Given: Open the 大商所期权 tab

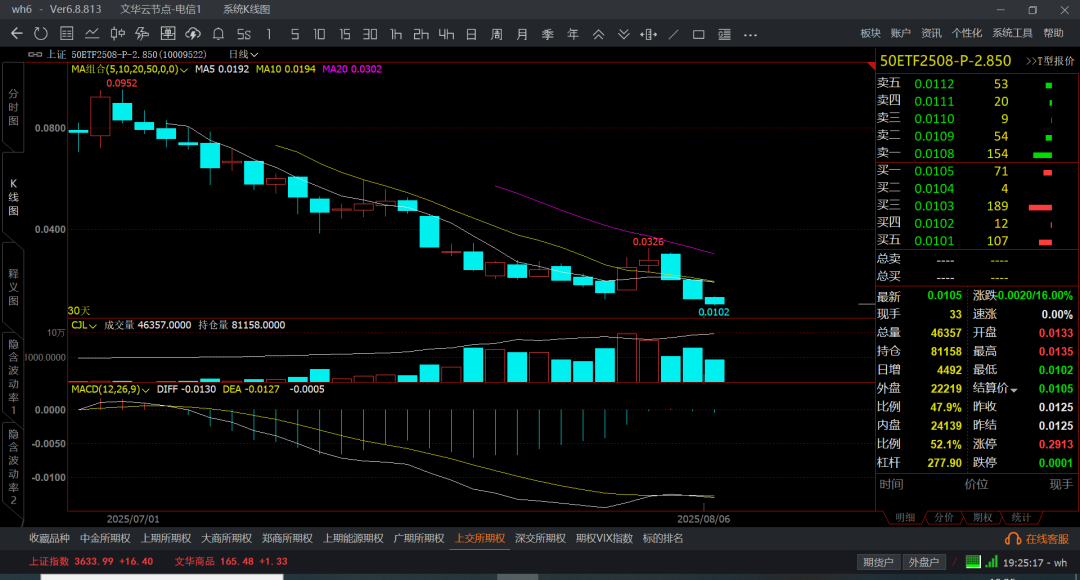Looking at the screenshot, I should (227, 539).
